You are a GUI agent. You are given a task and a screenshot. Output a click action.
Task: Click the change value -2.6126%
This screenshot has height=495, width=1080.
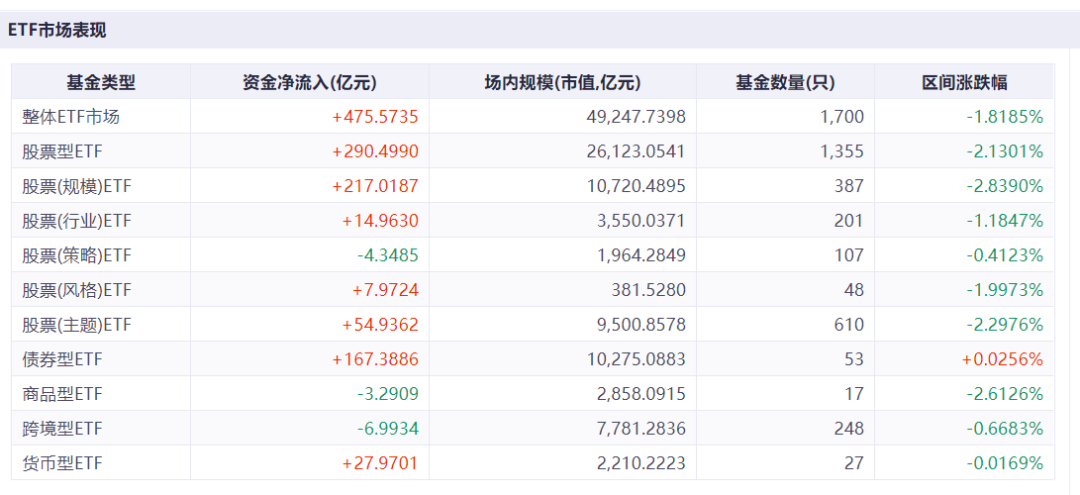(x=1005, y=394)
